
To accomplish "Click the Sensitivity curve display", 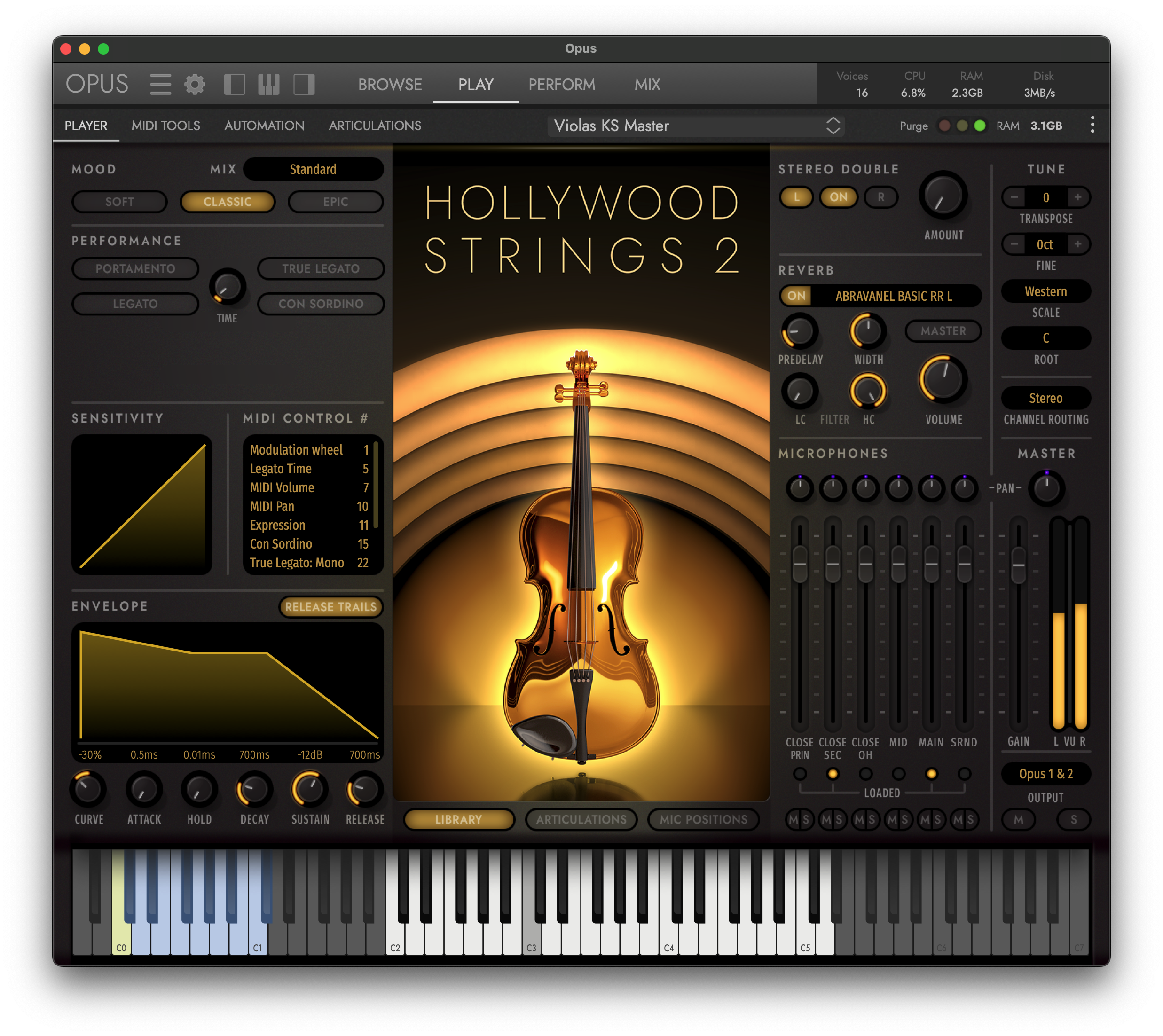I will pos(142,504).
